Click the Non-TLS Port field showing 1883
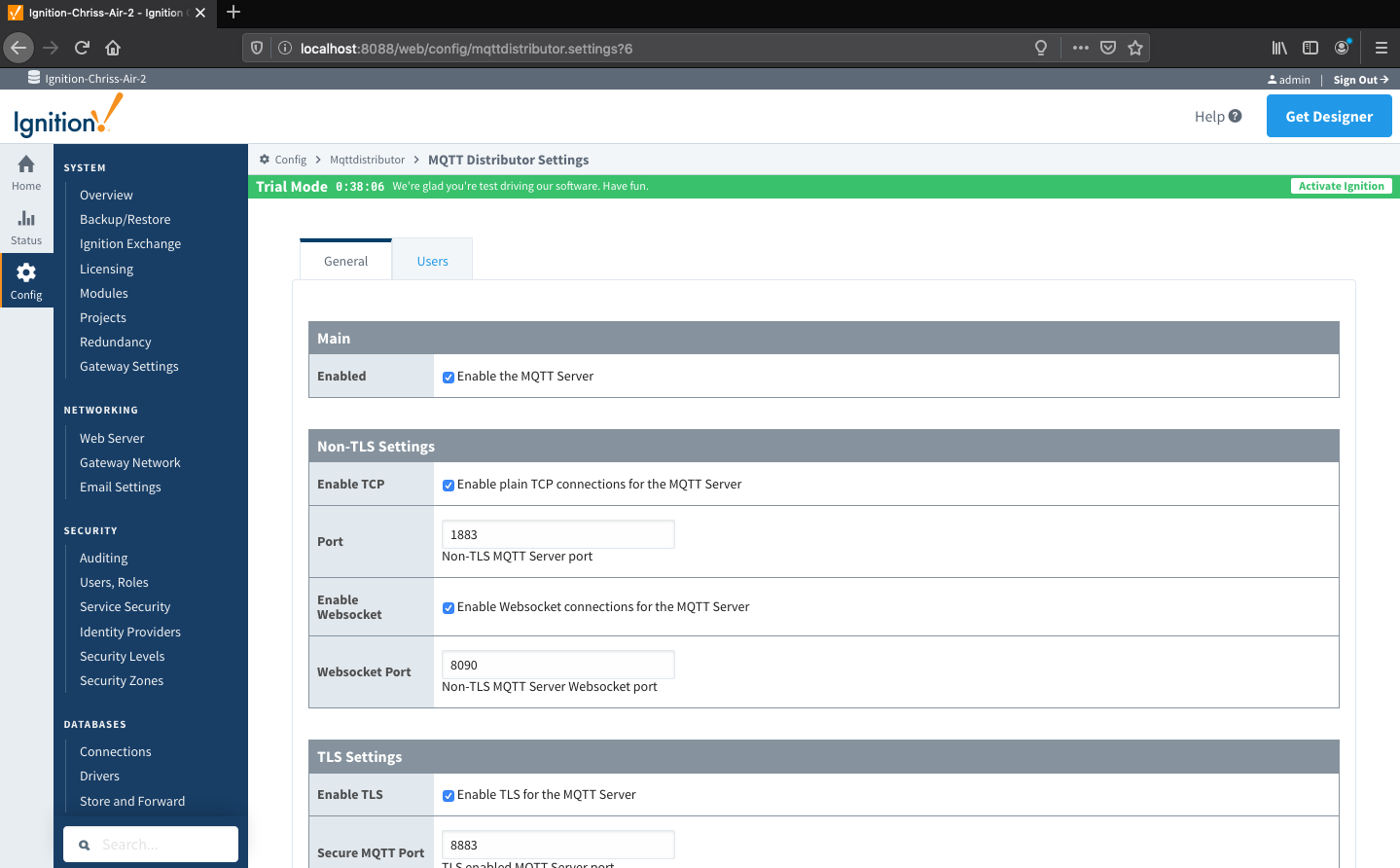 558,534
